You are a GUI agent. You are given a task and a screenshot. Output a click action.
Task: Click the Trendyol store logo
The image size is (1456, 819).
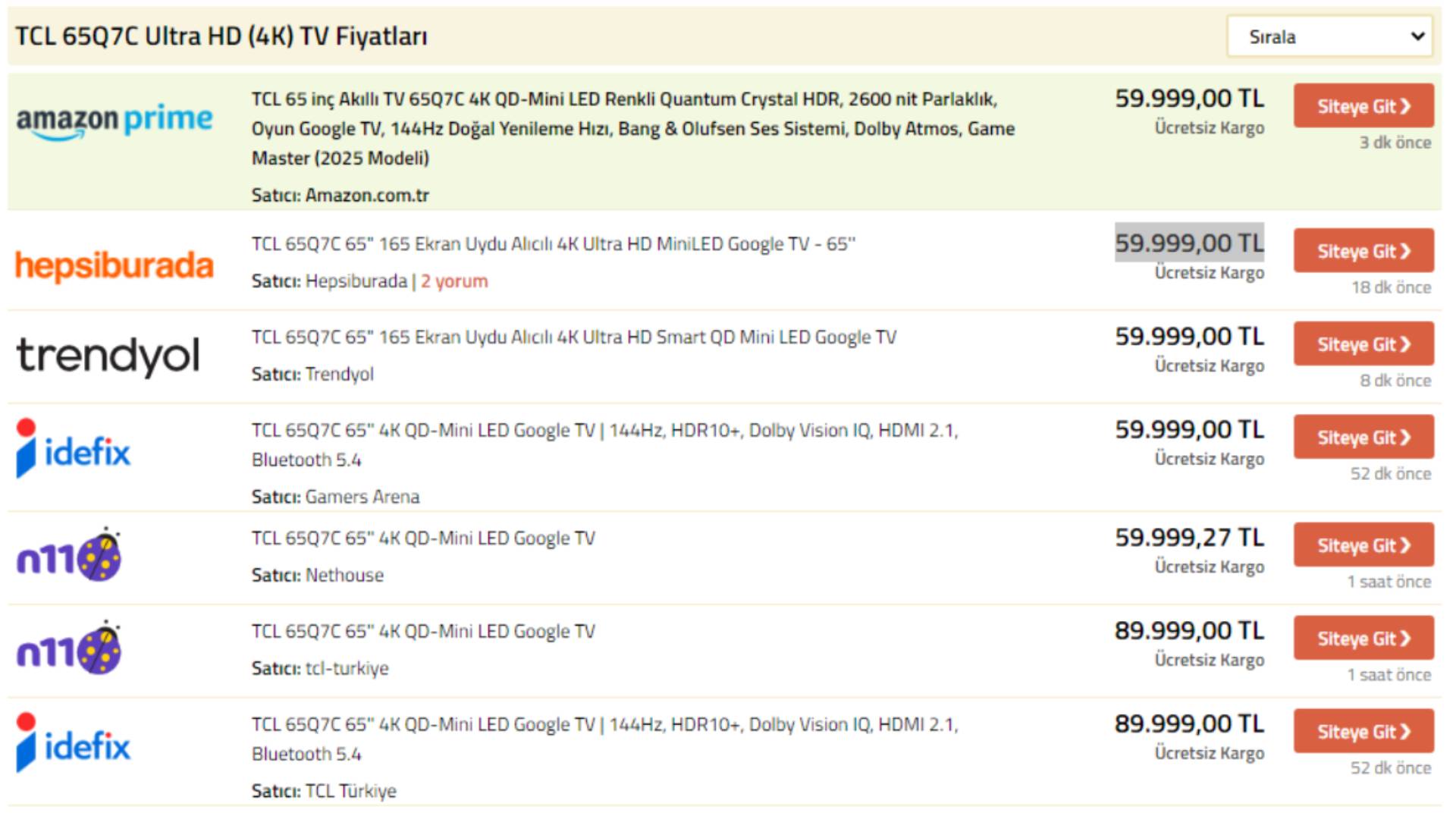pyautogui.click(x=108, y=356)
